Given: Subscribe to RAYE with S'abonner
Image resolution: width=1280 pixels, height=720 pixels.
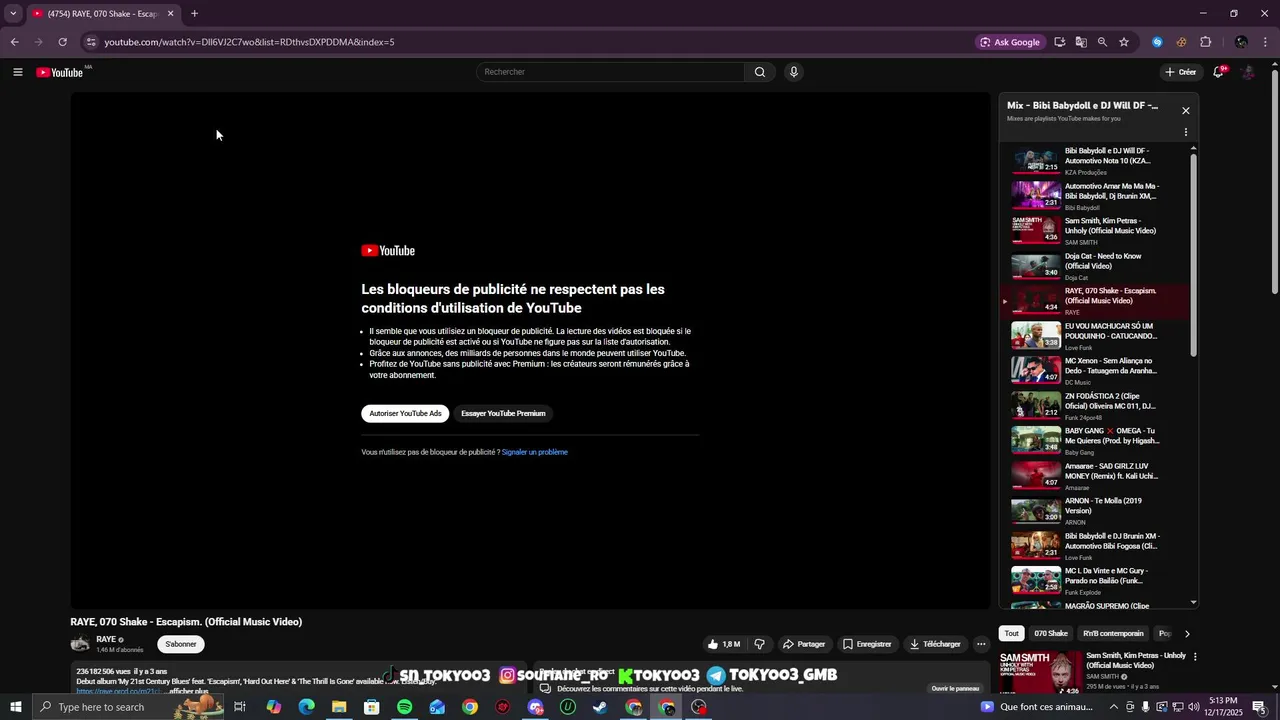Looking at the screenshot, I should click(181, 644).
